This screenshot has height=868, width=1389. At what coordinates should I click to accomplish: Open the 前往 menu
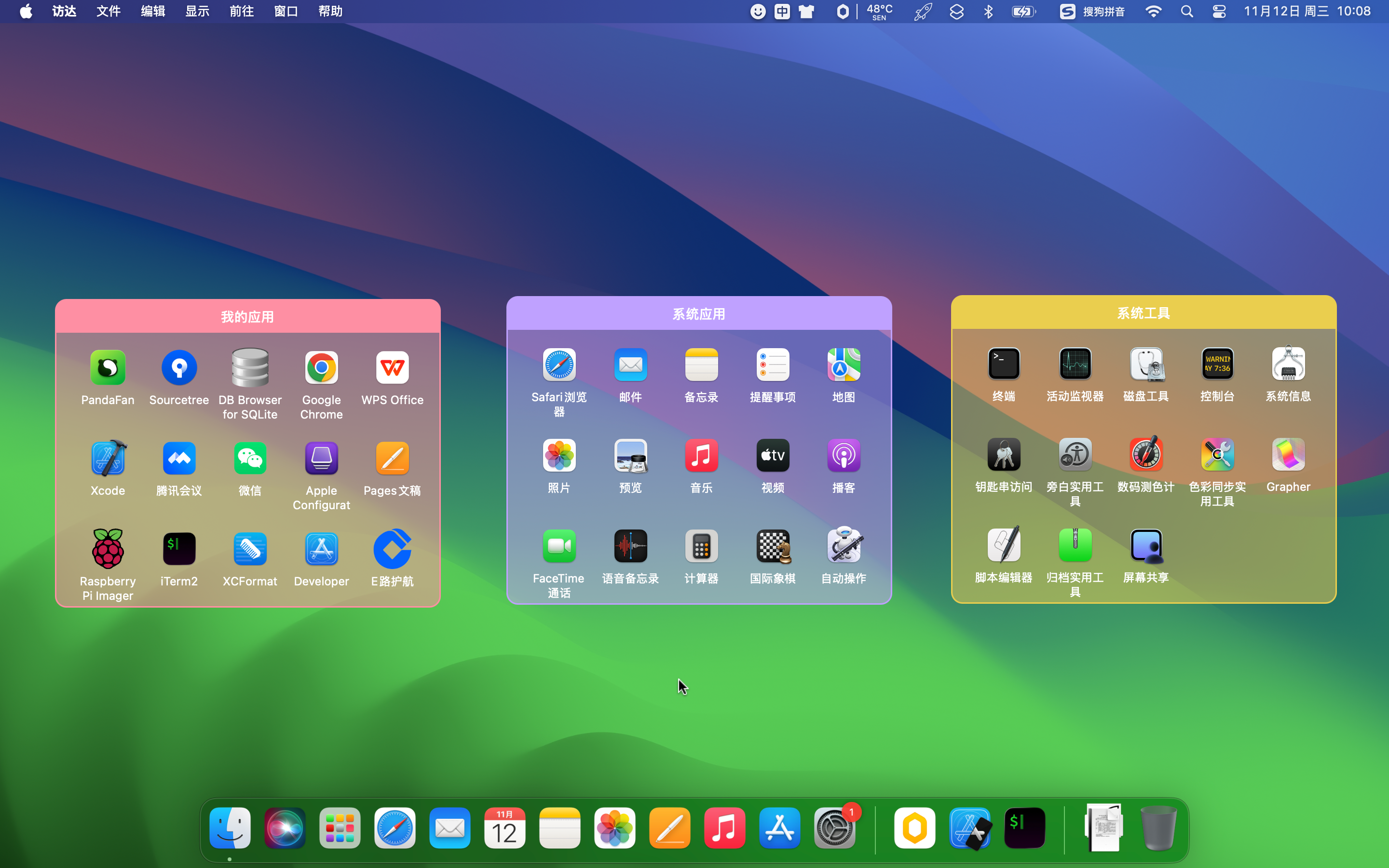click(241, 11)
